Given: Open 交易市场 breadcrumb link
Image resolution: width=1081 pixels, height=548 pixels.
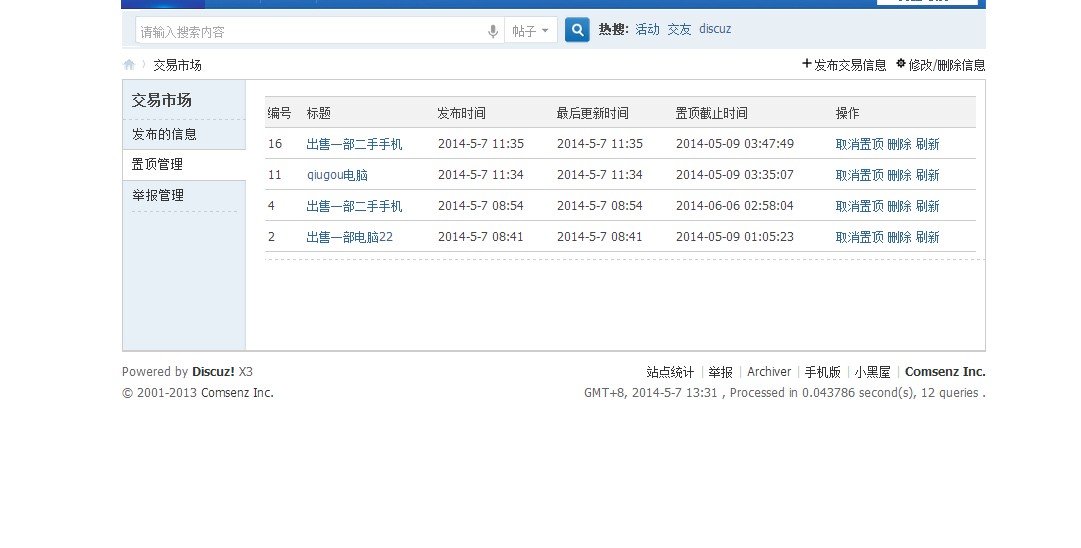Looking at the screenshot, I should 177,65.
